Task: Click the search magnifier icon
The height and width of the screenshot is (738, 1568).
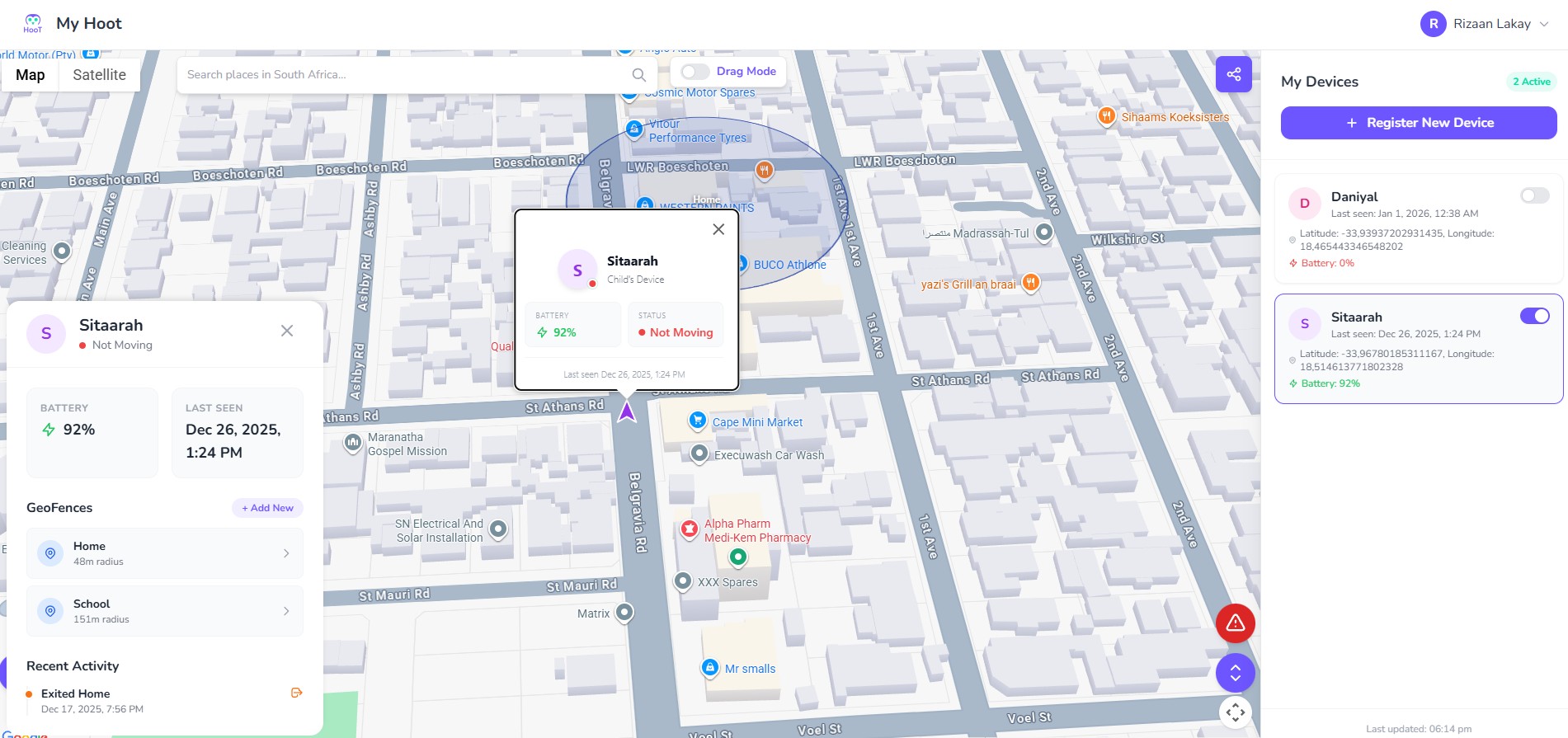Action: pyautogui.click(x=638, y=75)
